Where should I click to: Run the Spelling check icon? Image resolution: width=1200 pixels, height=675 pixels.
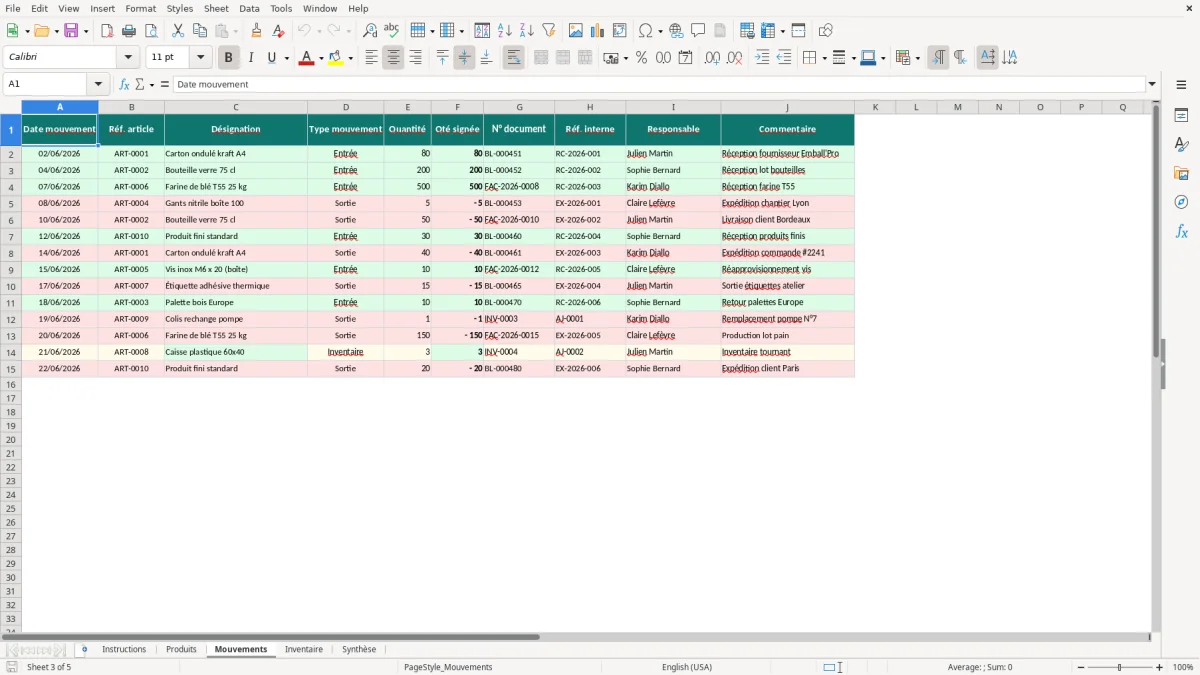pyautogui.click(x=392, y=31)
